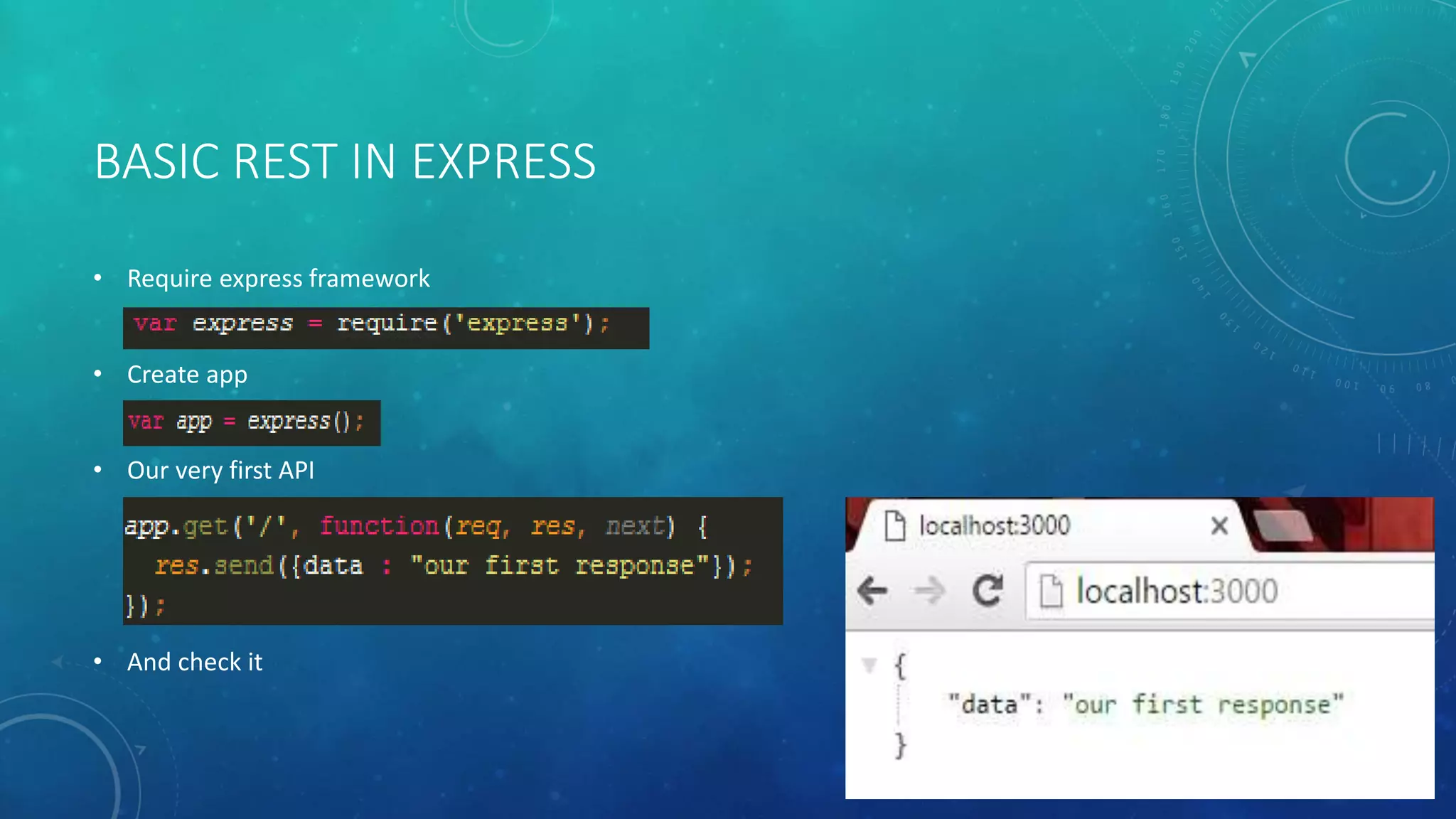Click the Require express framework bullet

pyautogui.click(x=278, y=279)
